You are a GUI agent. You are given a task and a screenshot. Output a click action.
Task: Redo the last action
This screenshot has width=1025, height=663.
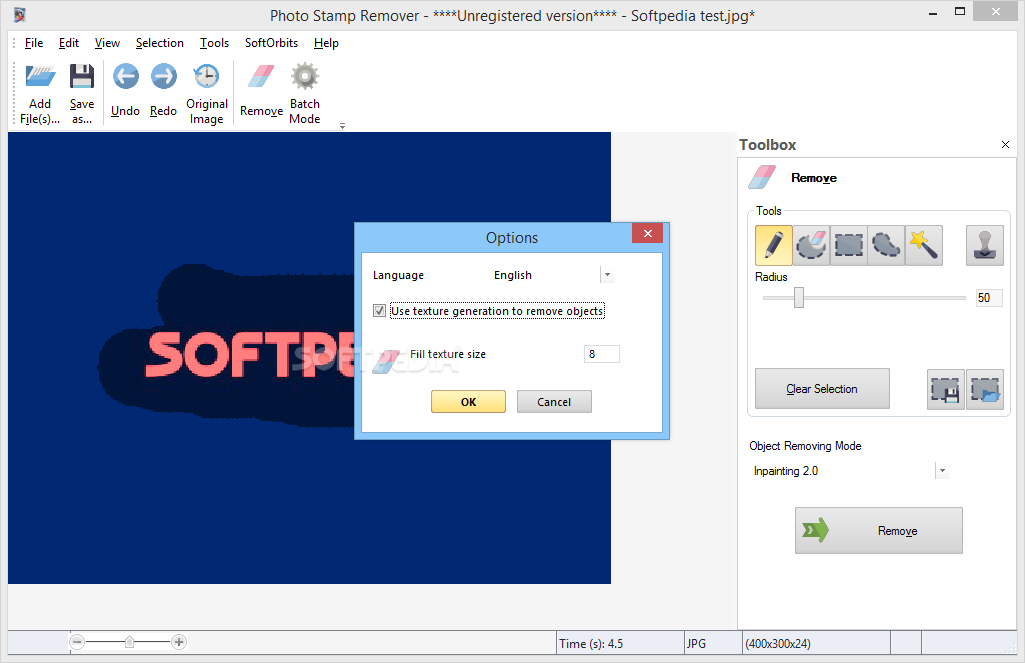163,90
